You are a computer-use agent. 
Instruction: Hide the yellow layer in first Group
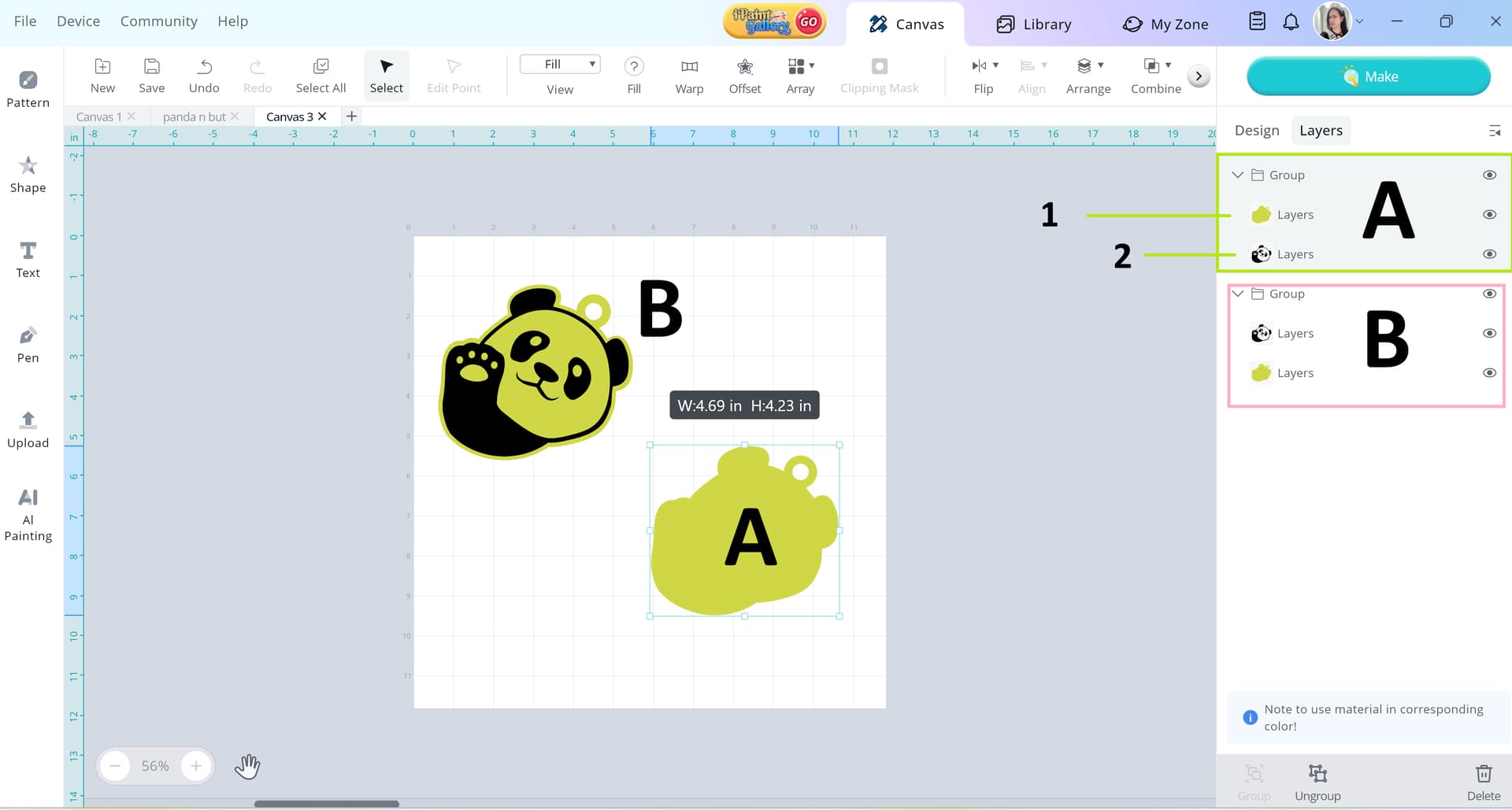coord(1489,214)
